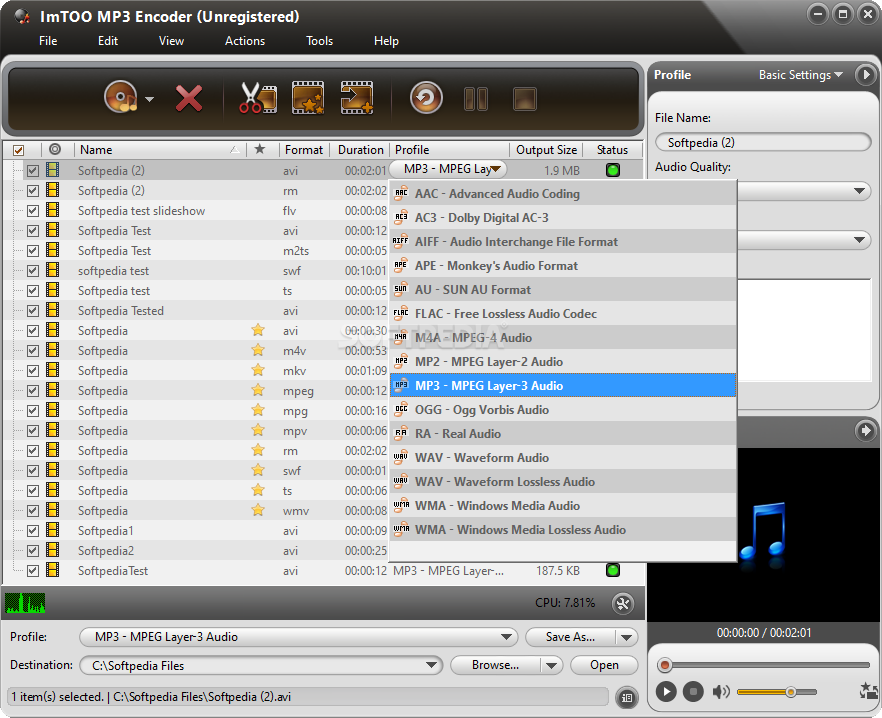Uncheck the Softpedia mpeg row checkbox
882x718 pixels.
[33, 391]
